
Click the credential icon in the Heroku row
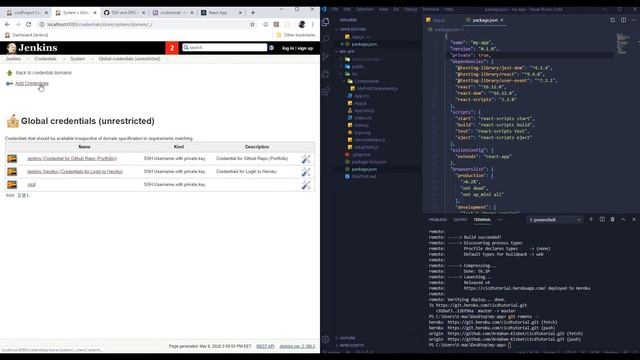12,172
